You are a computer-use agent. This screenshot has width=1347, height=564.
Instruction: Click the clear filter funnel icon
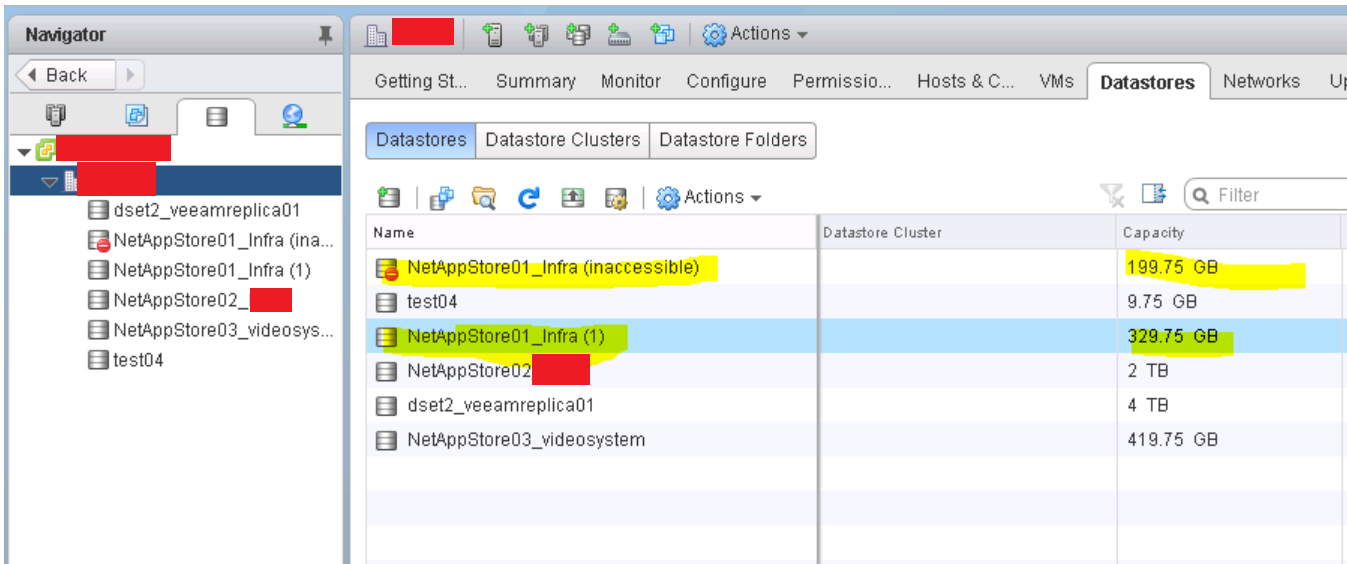[1112, 194]
